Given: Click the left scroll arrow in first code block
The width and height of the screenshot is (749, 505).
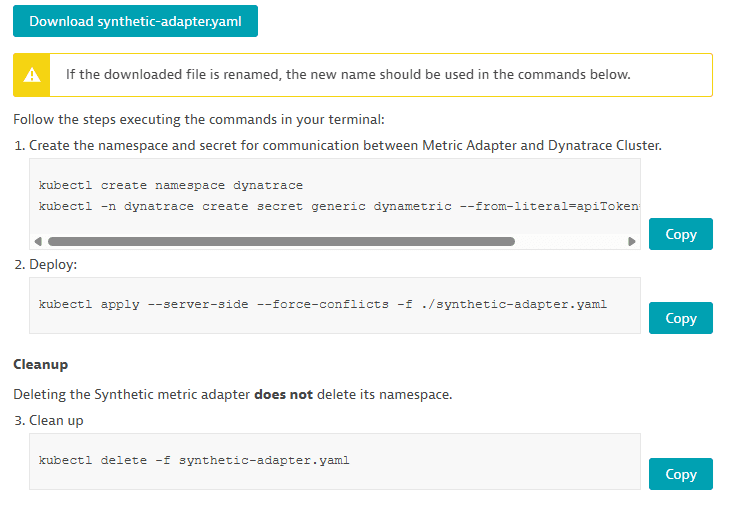Looking at the screenshot, I should coord(38,241).
